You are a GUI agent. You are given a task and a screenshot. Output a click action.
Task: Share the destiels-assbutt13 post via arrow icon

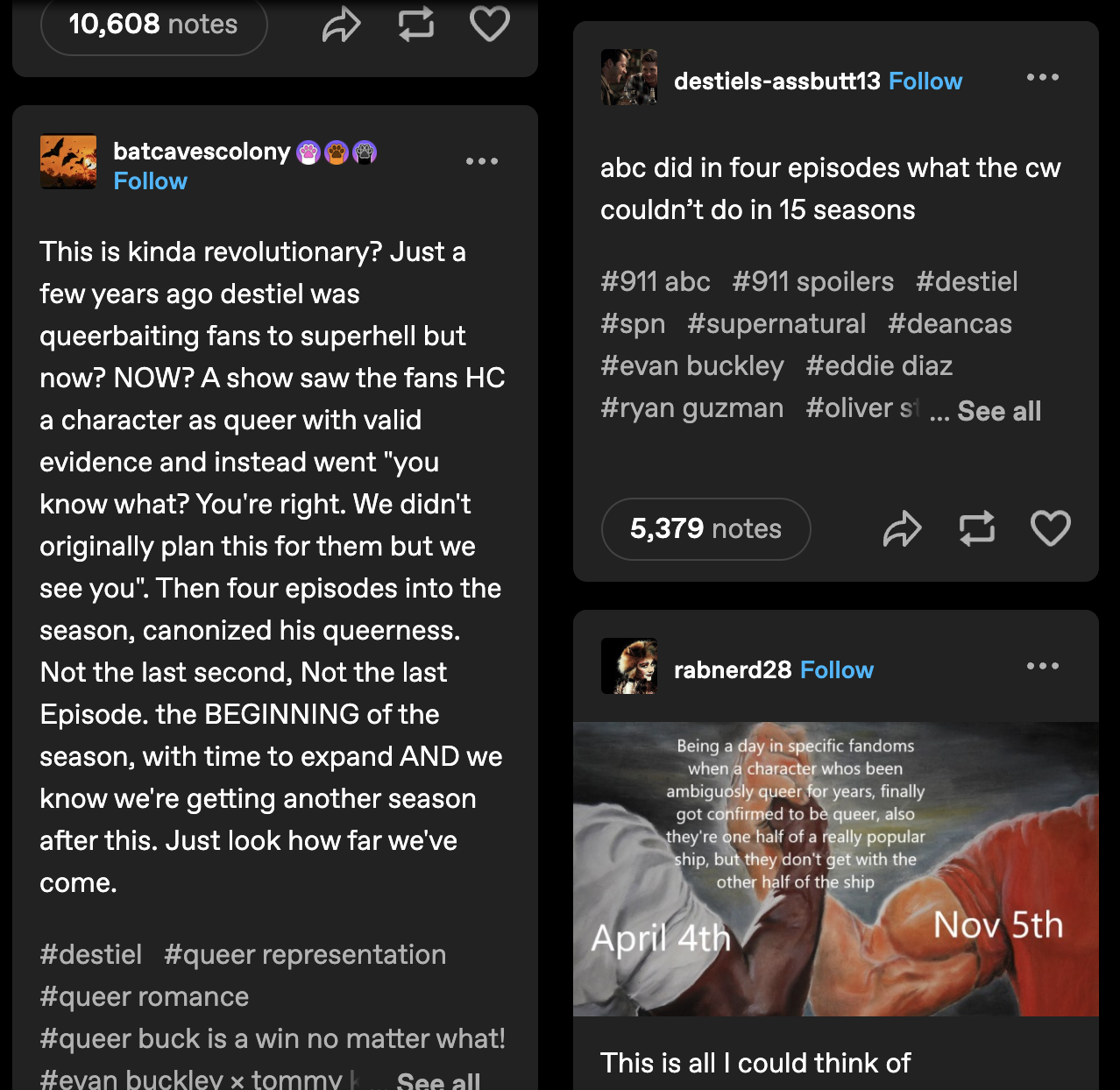[x=903, y=528]
